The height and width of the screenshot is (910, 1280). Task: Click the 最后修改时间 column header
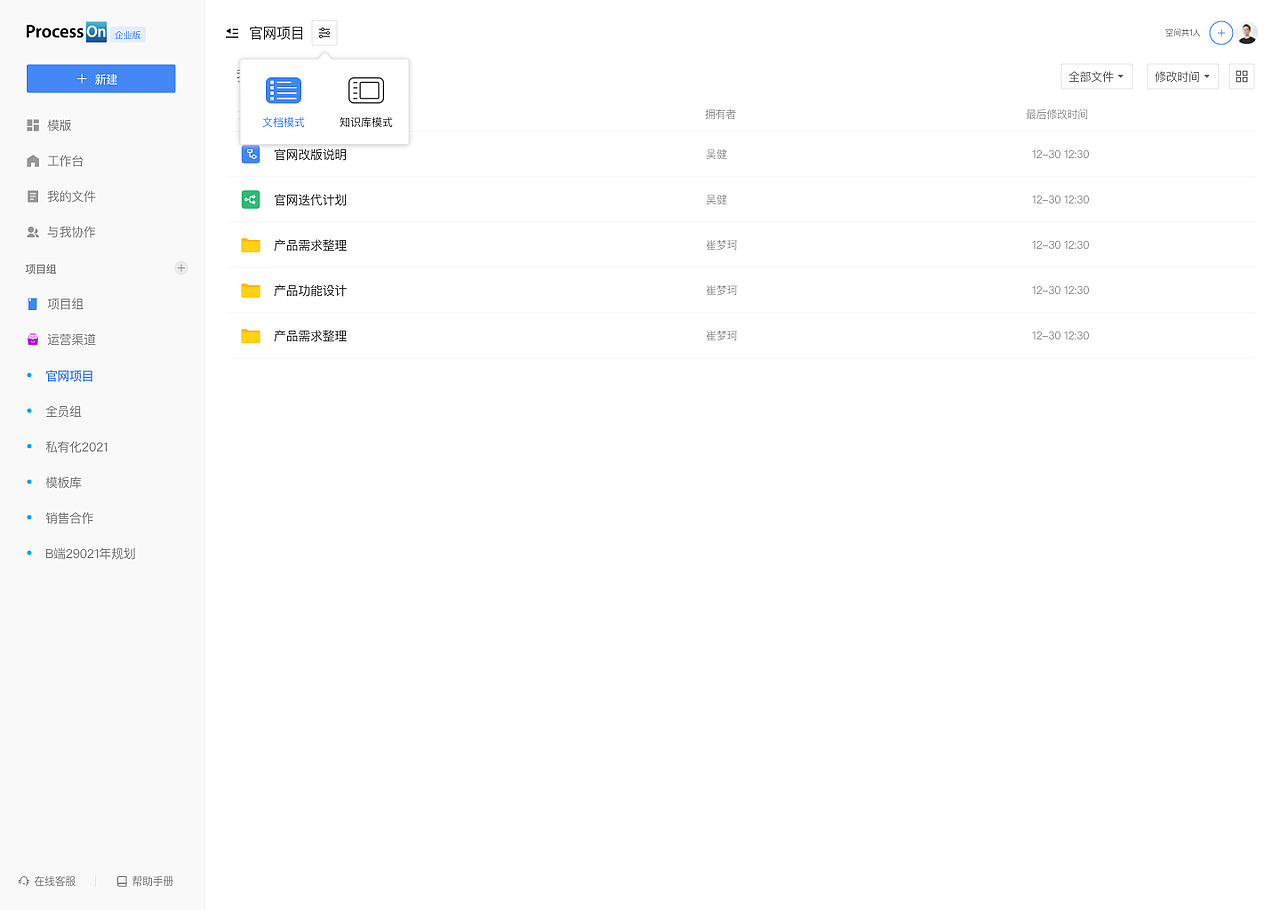[1056, 115]
